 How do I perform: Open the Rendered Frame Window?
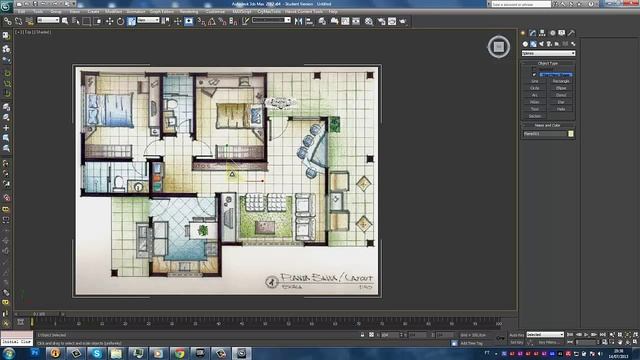point(392,21)
